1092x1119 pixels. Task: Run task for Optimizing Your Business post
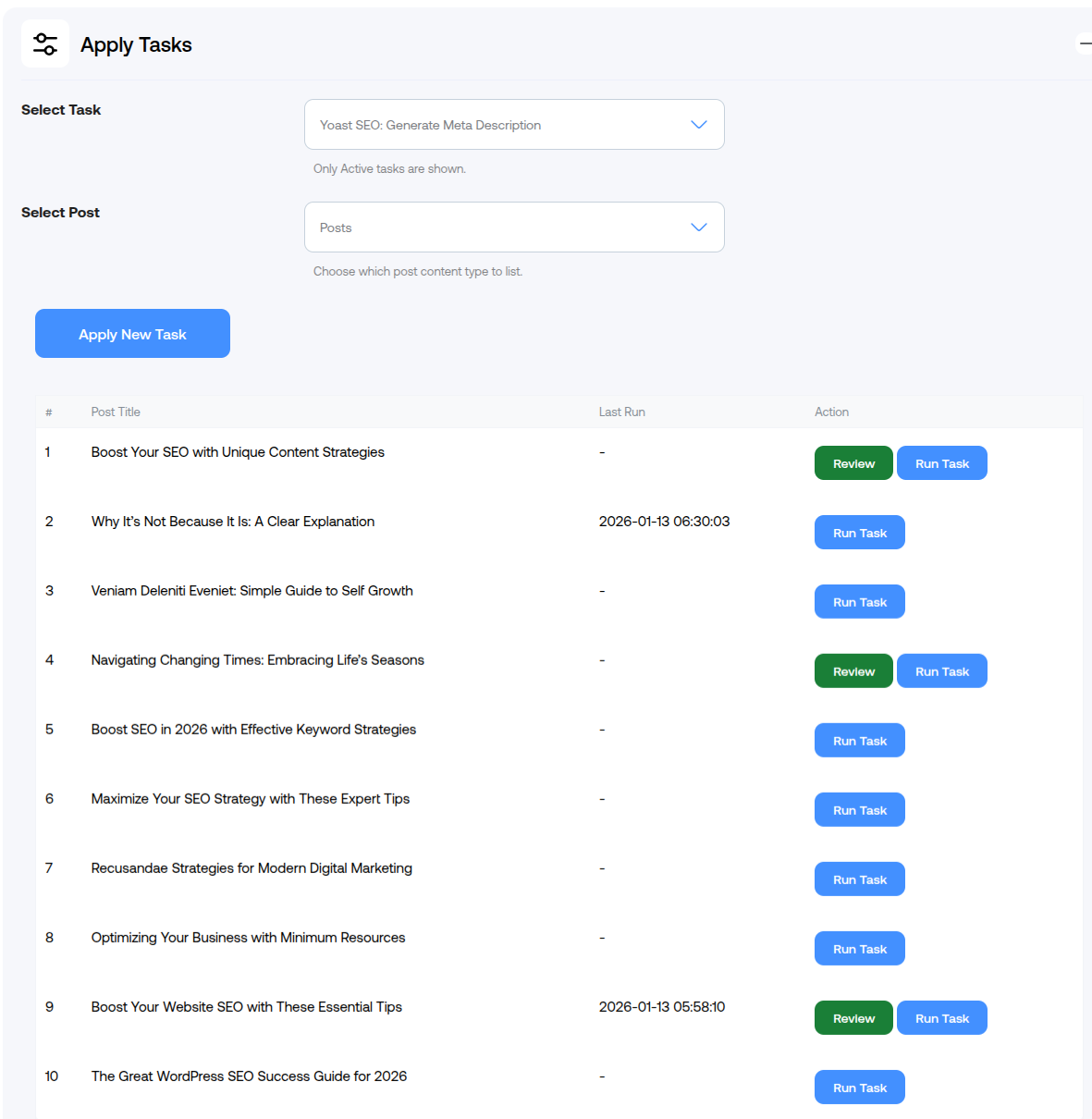click(859, 949)
